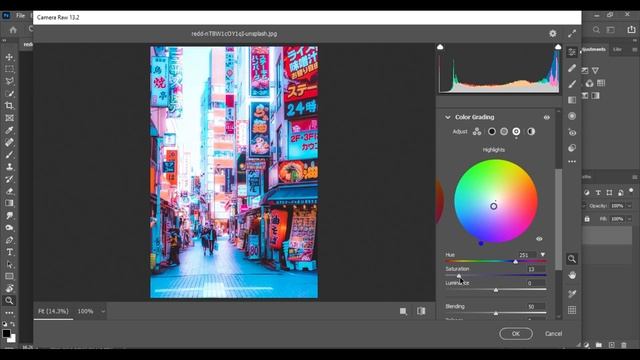Select the Red Eye removal tool
The width and height of the screenshot is (640, 360).
pyautogui.click(x=572, y=132)
